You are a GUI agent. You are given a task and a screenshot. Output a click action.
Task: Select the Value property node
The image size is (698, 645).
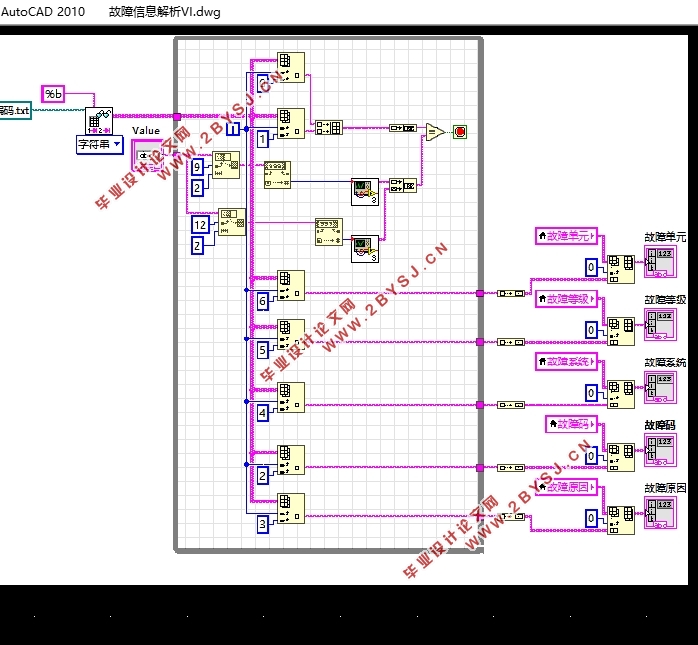click(147, 156)
